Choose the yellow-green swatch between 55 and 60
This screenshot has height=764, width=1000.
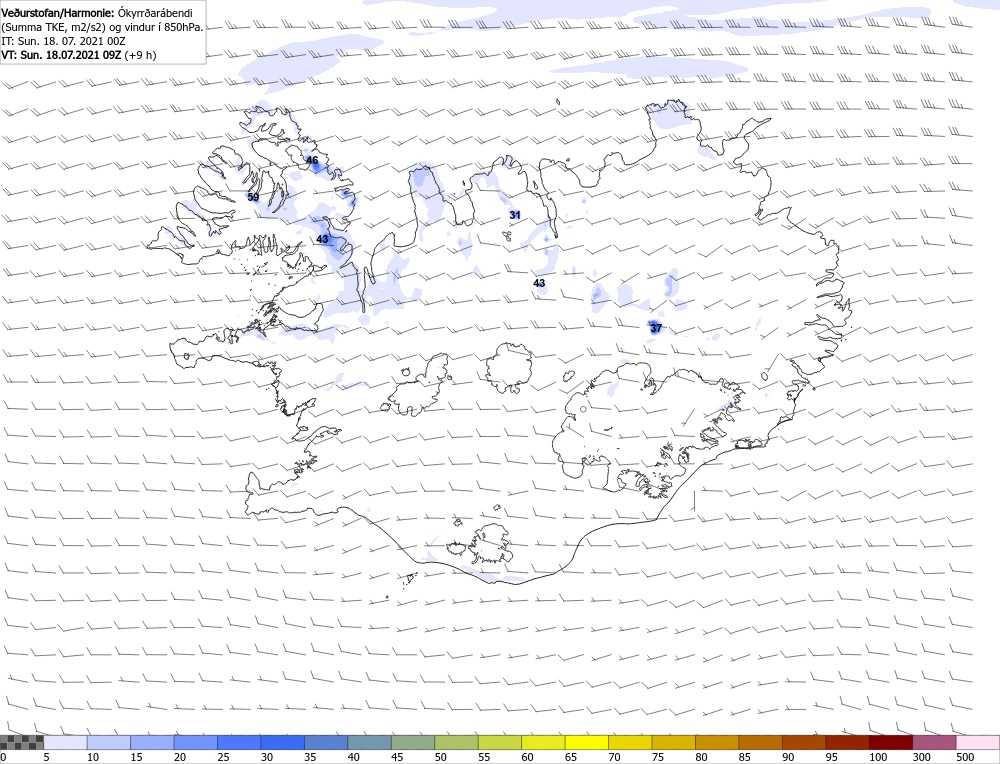click(x=500, y=742)
